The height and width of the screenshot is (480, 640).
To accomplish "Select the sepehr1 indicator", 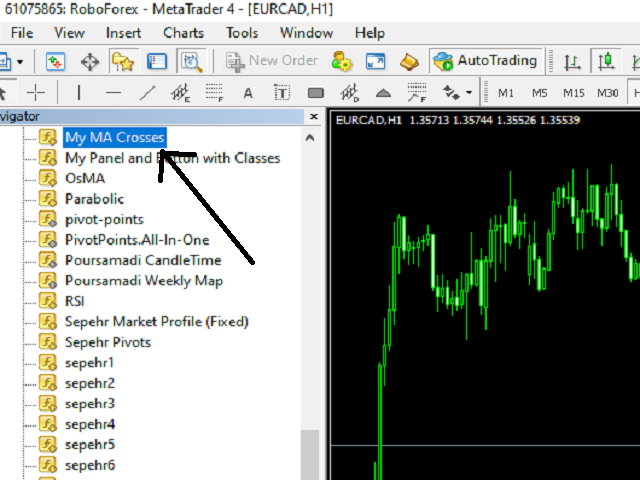I will point(89,363).
